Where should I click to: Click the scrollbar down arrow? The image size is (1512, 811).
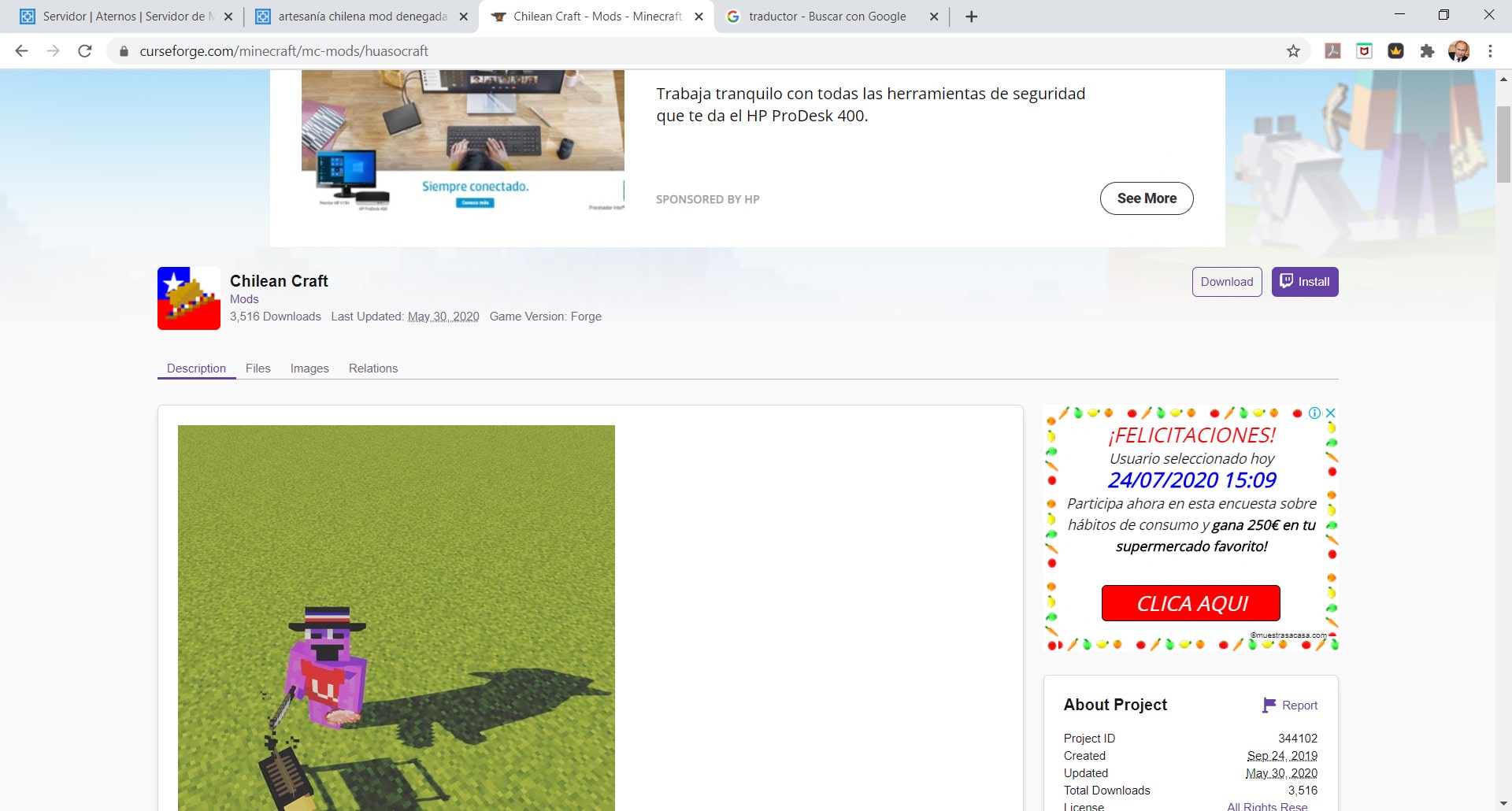click(1503, 803)
